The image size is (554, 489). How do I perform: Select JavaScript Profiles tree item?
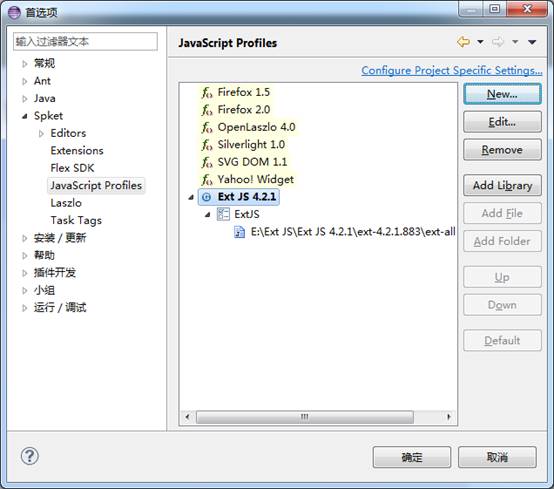point(96,185)
